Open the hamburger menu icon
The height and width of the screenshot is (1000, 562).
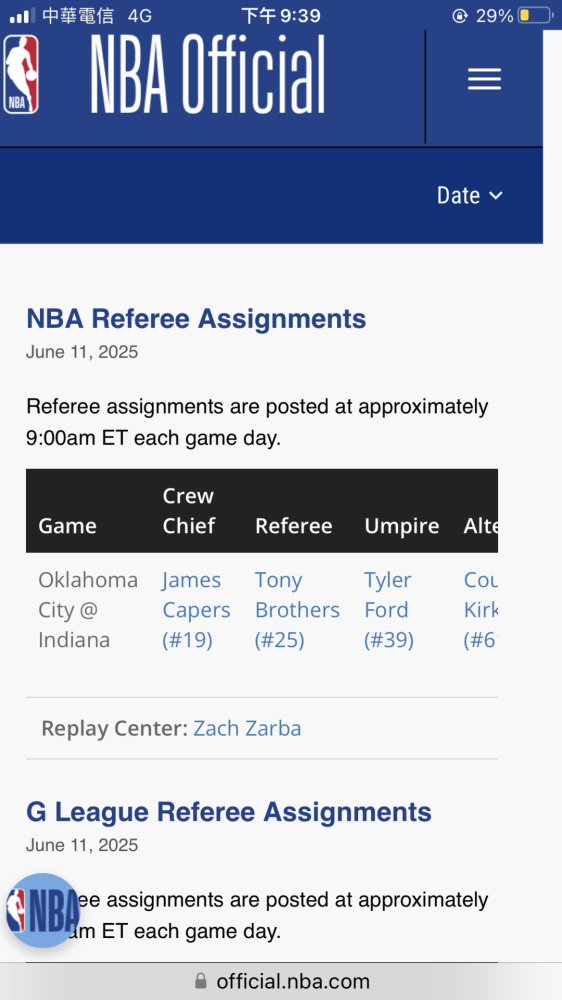tap(484, 79)
